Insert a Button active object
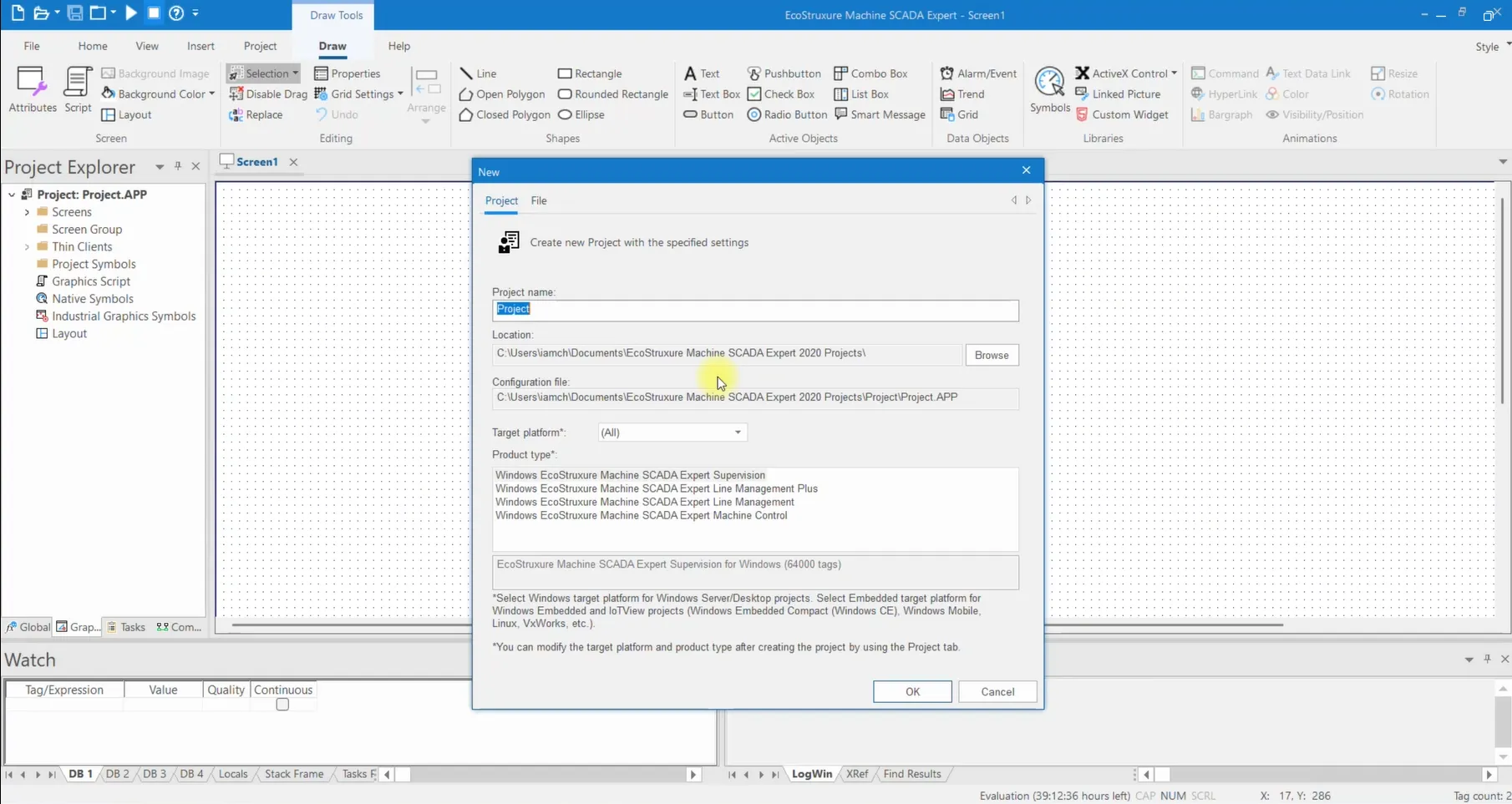Screen dimensions: 1512x804 coord(708,114)
